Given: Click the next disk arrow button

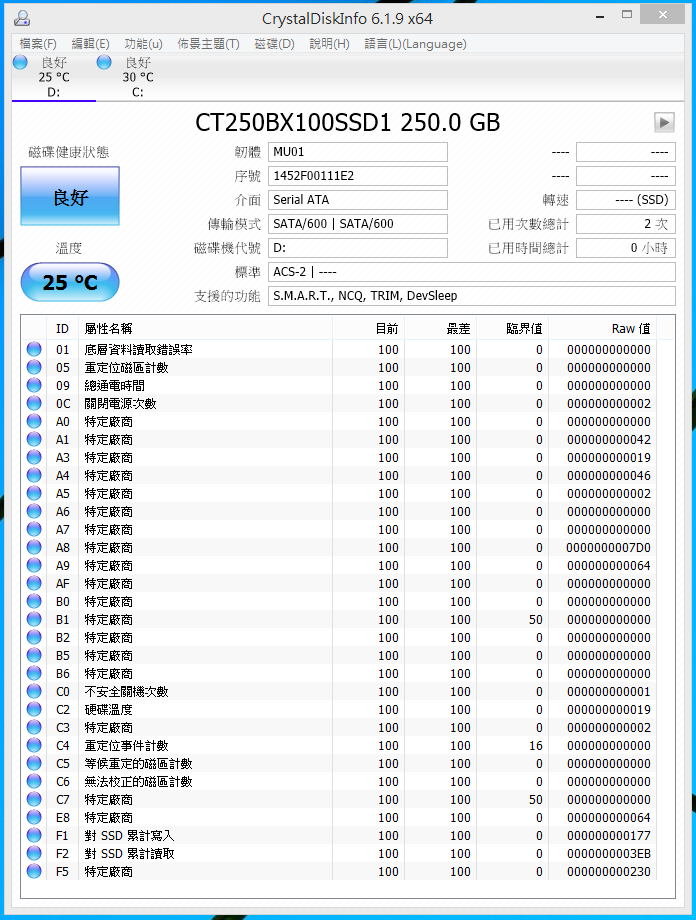Looking at the screenshot, I should pos(664,123).
